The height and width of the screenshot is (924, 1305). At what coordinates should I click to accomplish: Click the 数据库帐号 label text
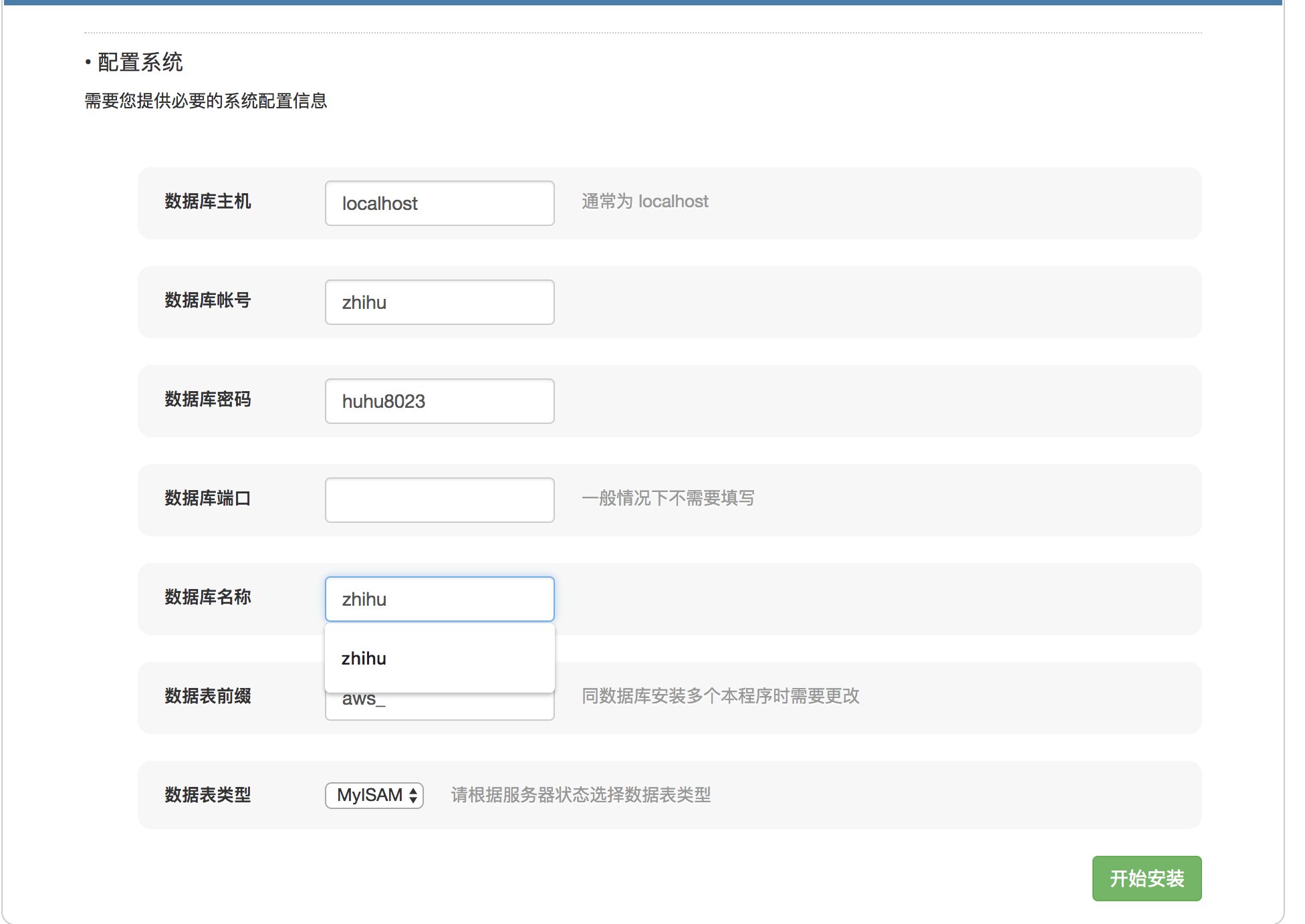(x=208, y=300)
